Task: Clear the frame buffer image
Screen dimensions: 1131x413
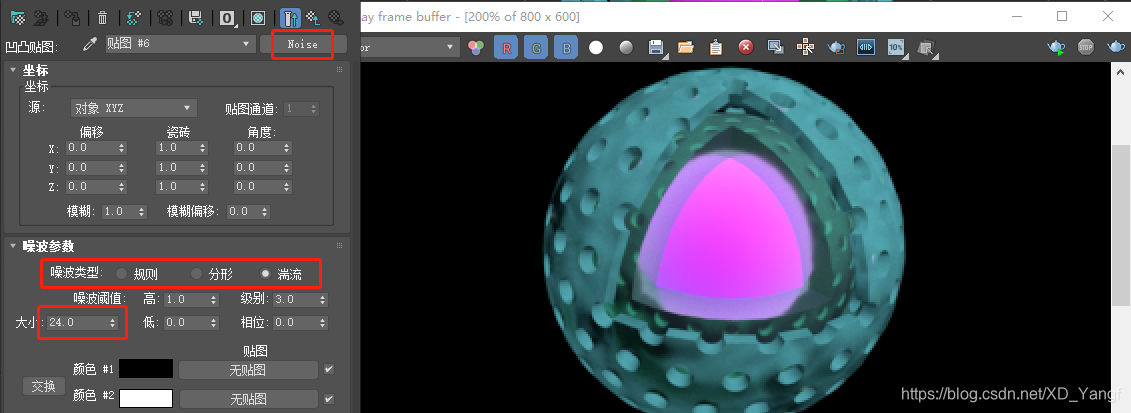Action: 746,48
